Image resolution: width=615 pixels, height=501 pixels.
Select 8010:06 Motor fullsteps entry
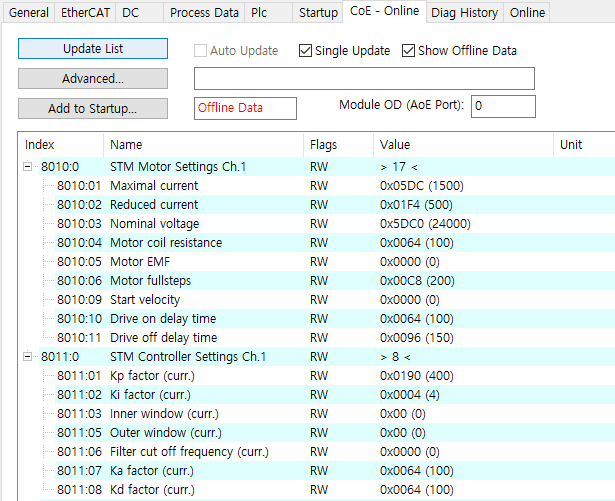pos(335,281)
